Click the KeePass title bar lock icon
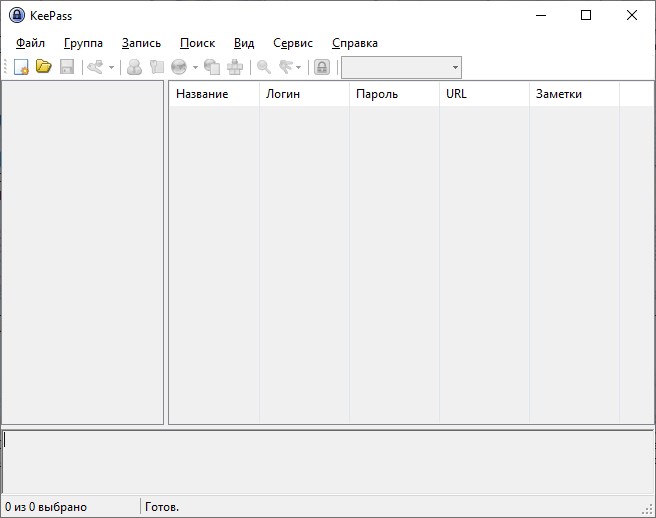 click(17, 15)
